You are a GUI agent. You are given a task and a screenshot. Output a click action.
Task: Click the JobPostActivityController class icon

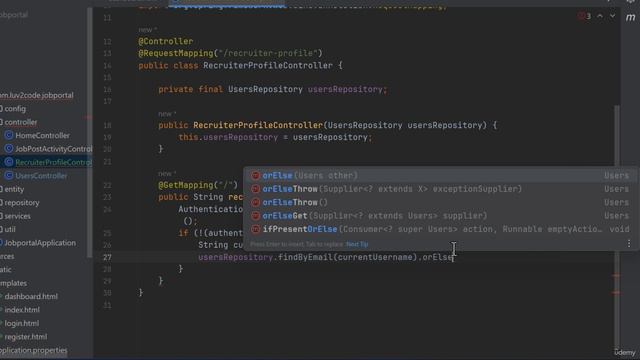pos(9,149)
